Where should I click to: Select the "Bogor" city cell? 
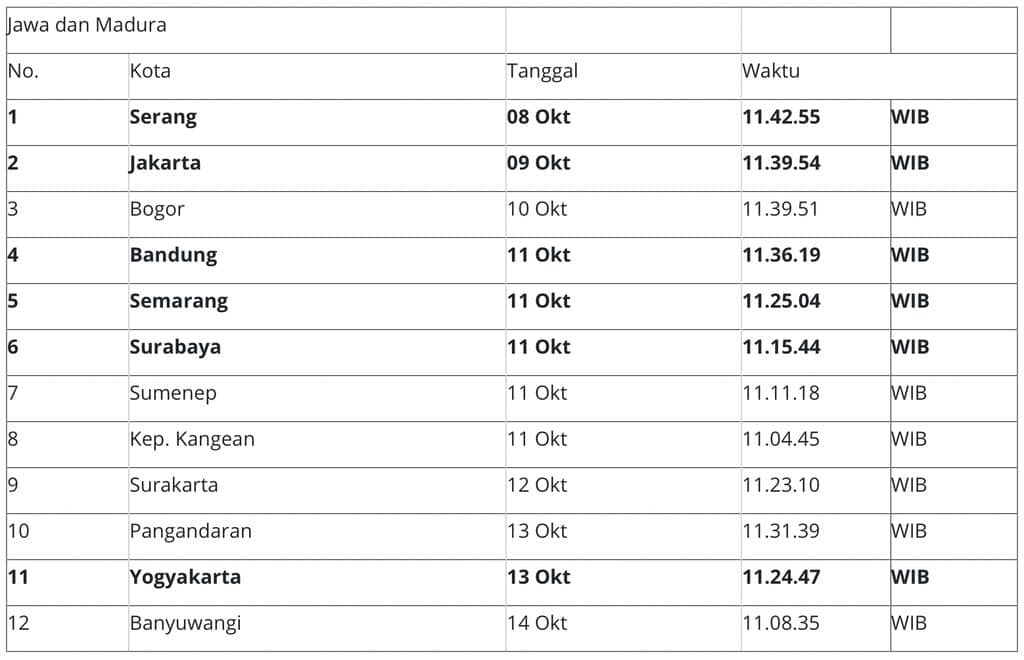(x=157, y=209)
